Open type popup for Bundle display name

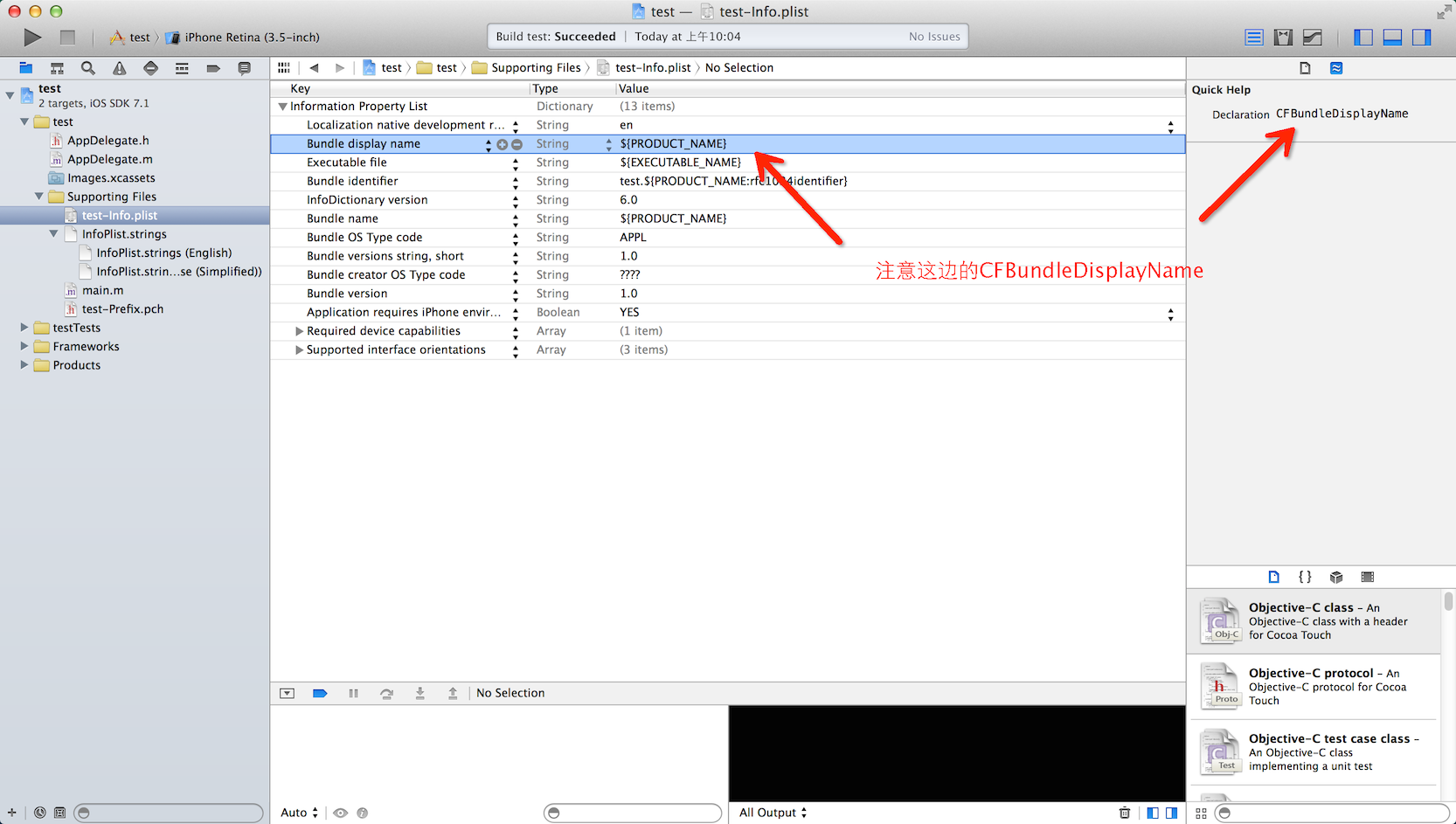609,144
